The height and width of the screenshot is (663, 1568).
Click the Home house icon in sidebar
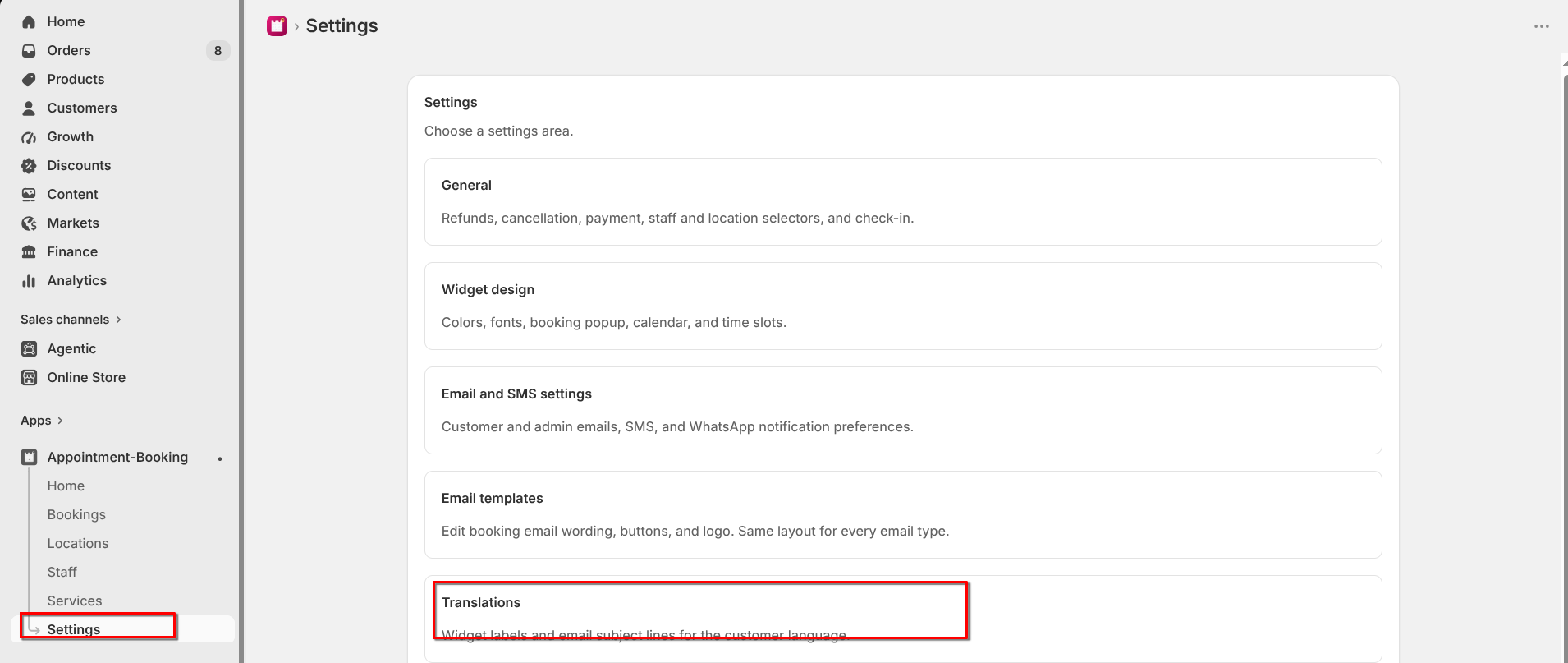coord(29,22)
